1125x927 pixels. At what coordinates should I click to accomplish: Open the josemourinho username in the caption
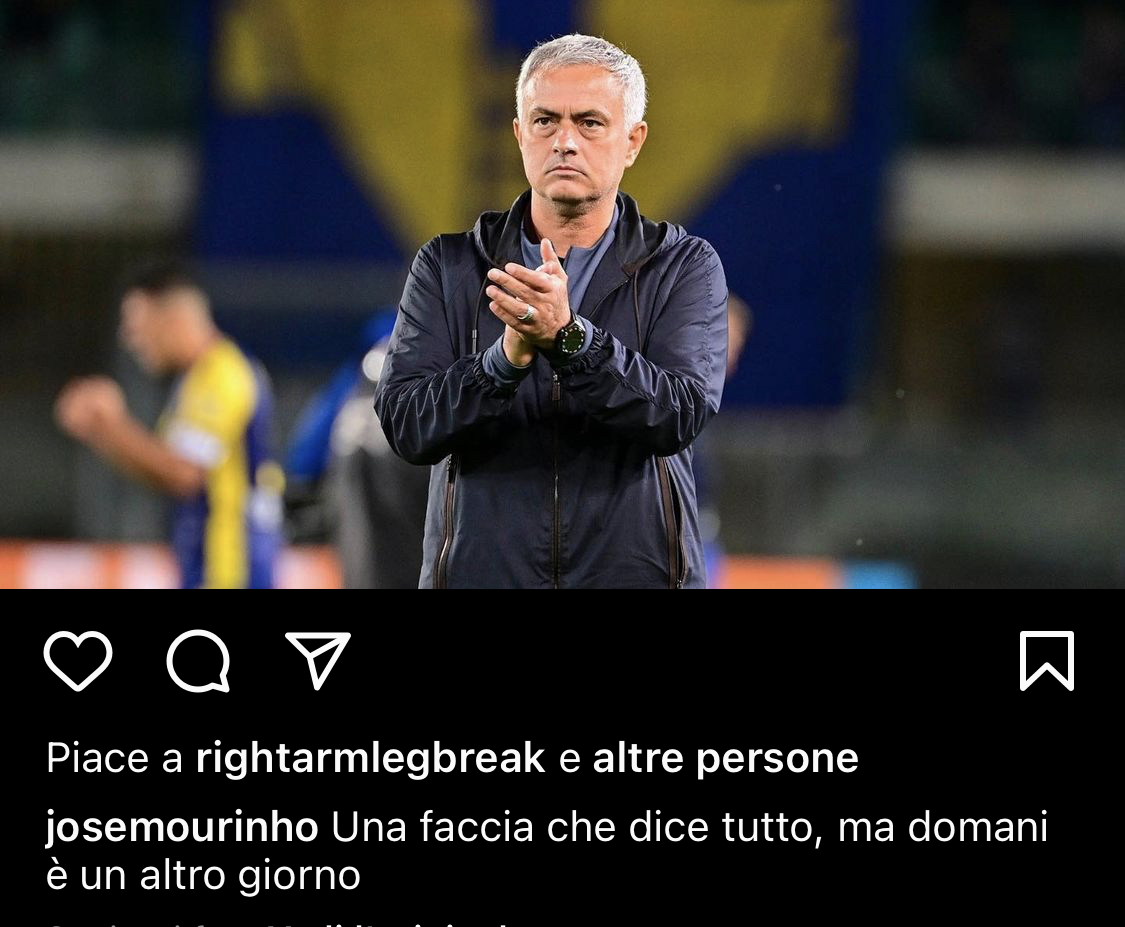click(182, 827)
